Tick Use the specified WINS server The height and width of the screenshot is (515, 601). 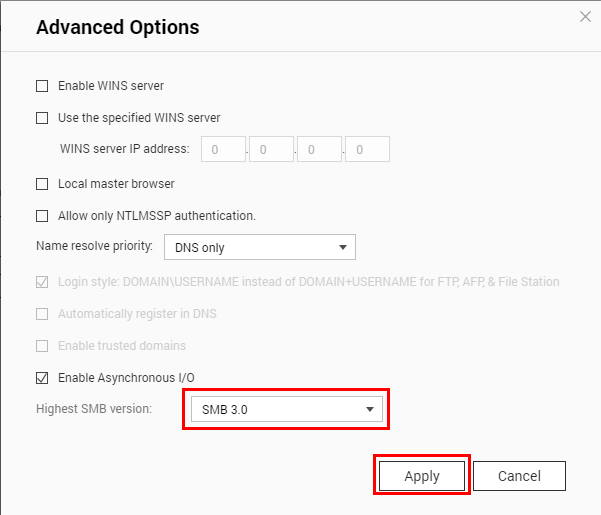[x=42, y=118]
